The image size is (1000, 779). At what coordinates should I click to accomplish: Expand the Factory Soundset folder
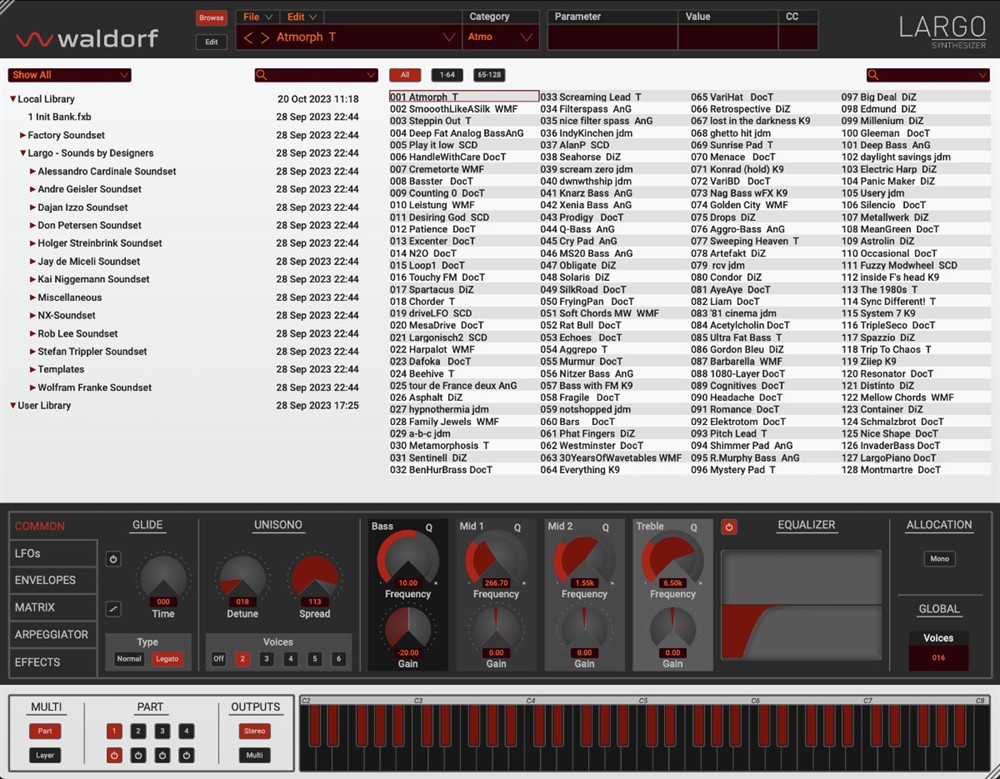(x=23, y=135)
